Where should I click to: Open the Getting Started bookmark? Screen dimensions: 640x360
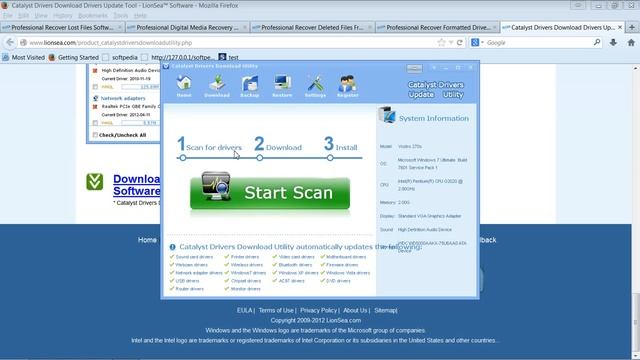coord(74,58)
